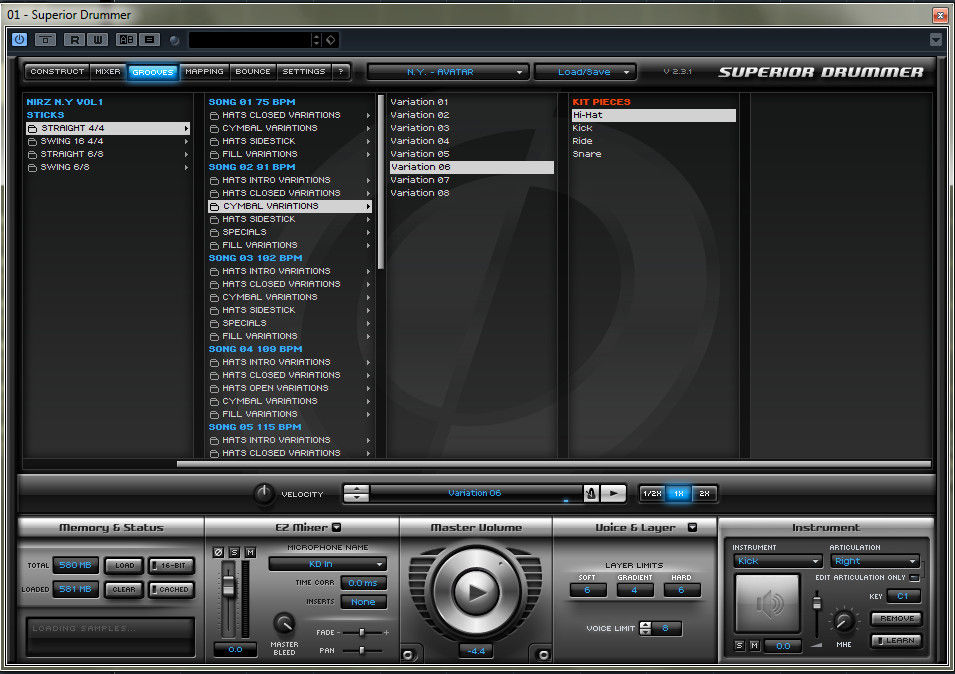Select the Snare kit piece

587,155
